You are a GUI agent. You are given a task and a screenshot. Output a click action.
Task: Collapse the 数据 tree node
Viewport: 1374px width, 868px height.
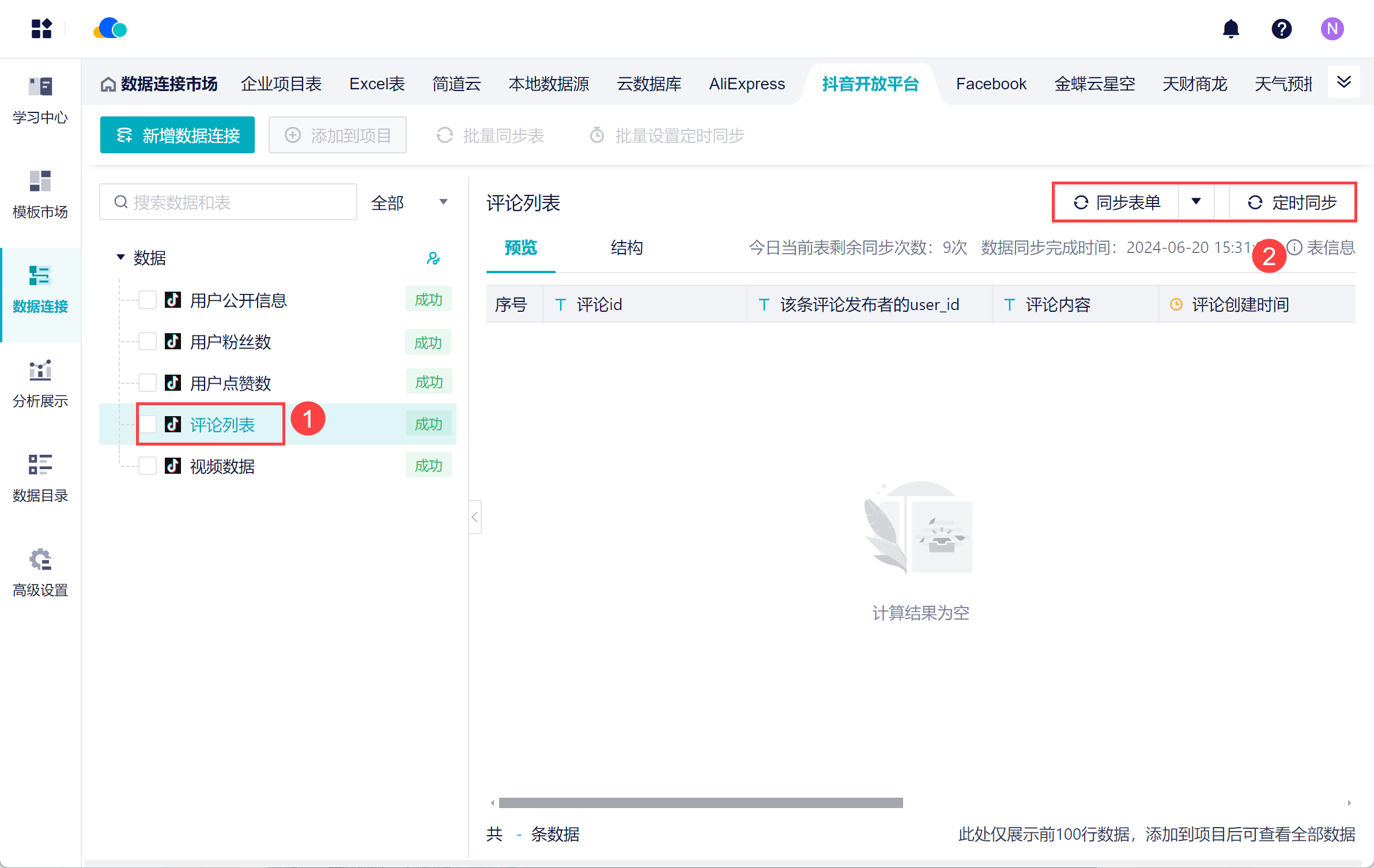click(120, 257)
